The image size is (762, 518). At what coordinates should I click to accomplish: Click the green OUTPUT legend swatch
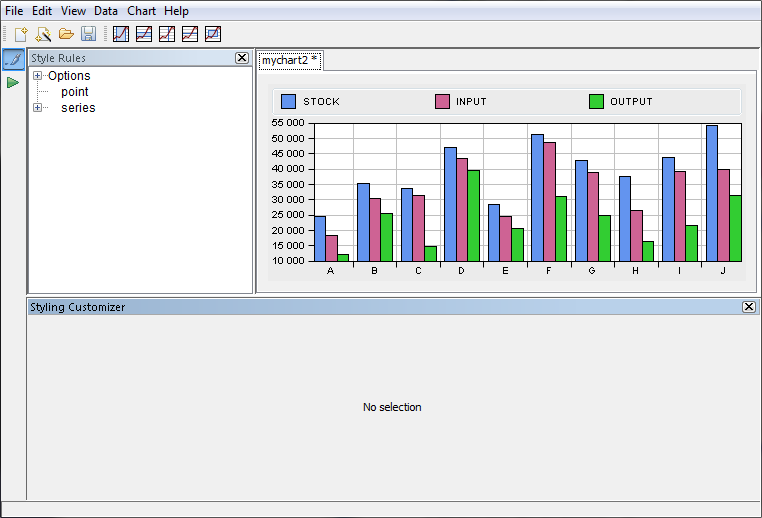tap(597, 101)
